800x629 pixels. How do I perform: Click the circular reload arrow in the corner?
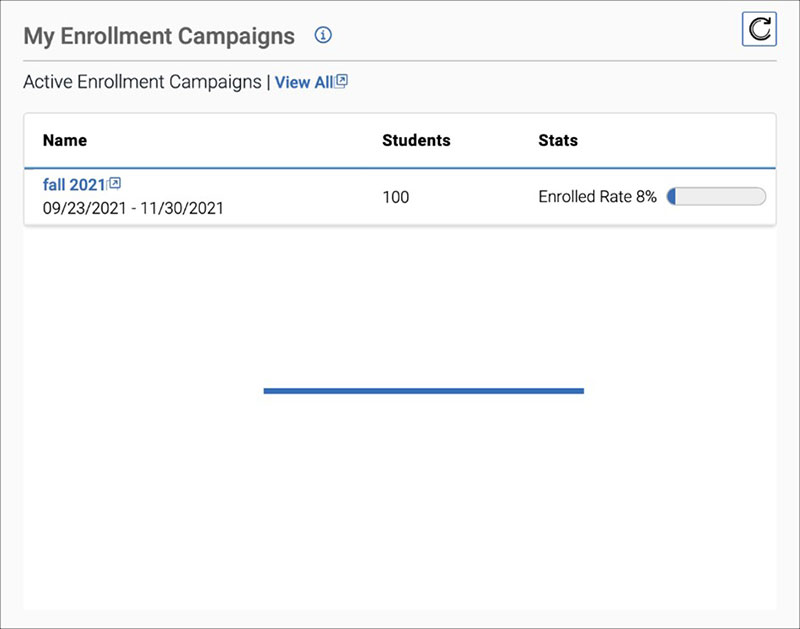760,29
